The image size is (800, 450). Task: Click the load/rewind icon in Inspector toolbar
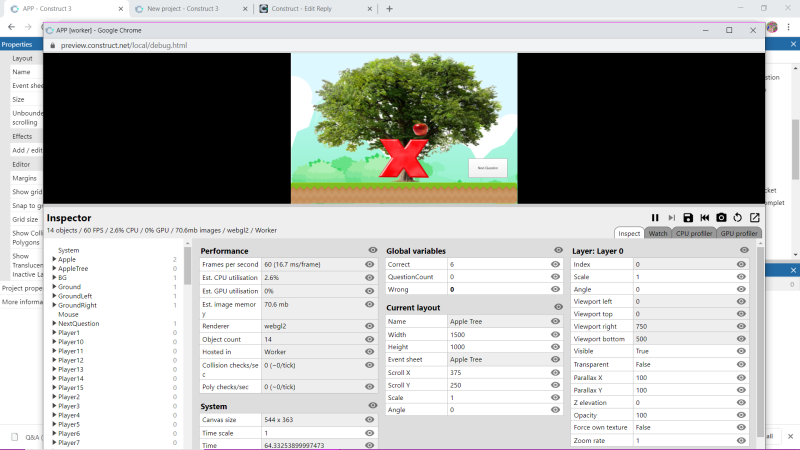pyautogui.click(x=705, y=218)
